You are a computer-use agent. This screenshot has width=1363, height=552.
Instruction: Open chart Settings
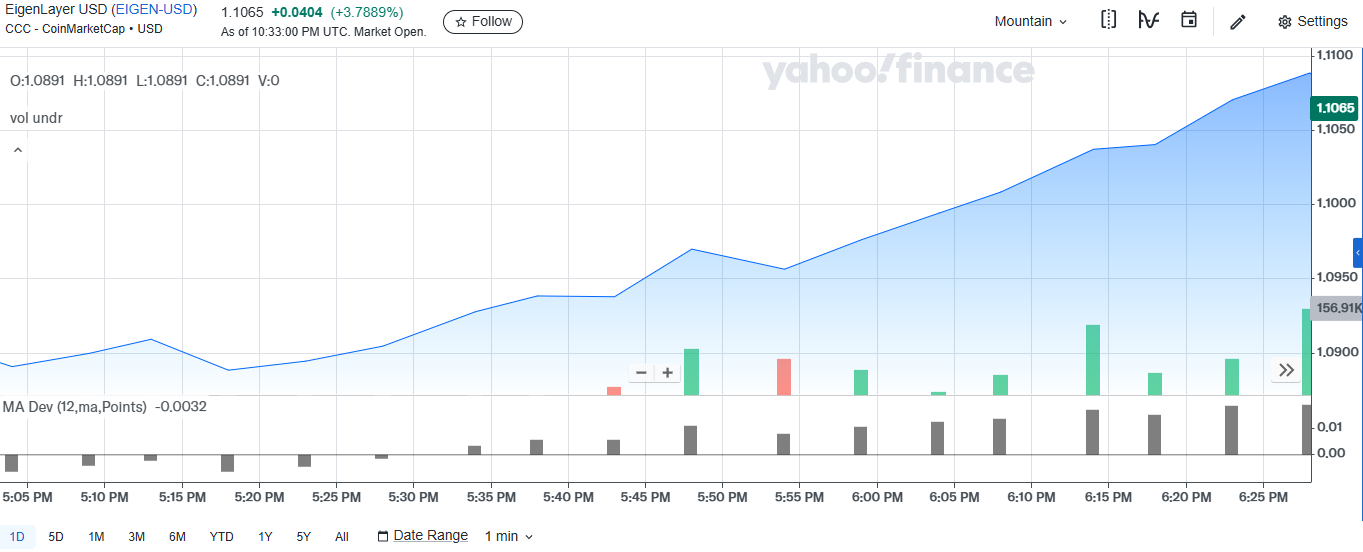coord(1313,21)
